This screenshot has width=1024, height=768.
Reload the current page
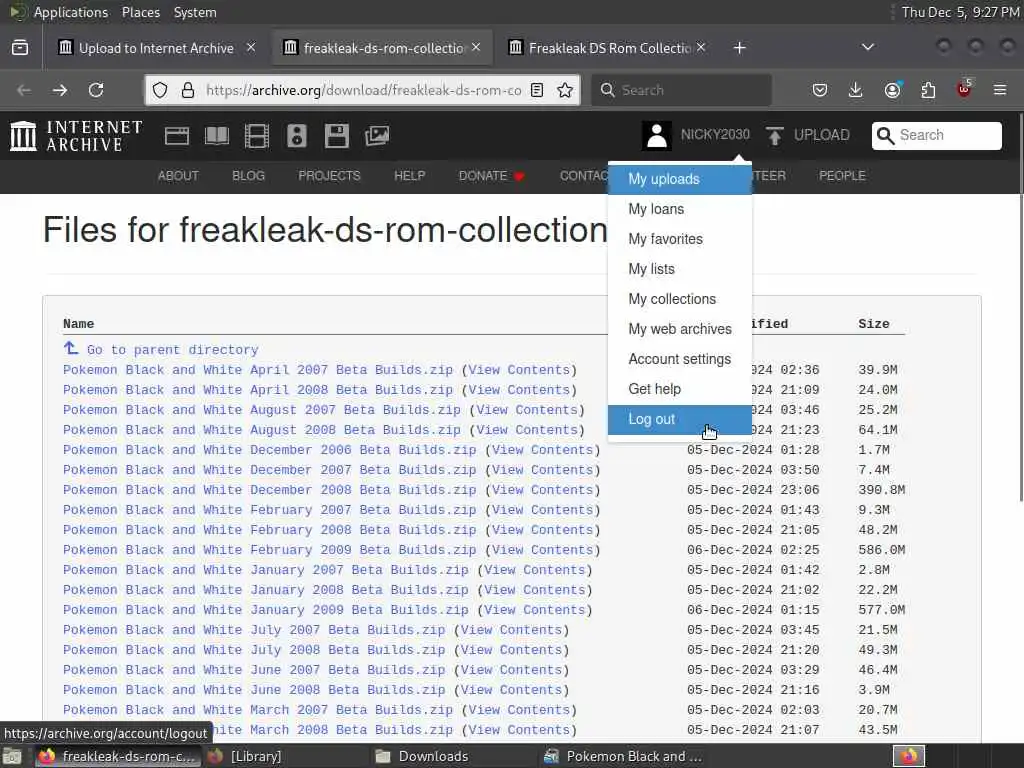(x=96, y=90)
